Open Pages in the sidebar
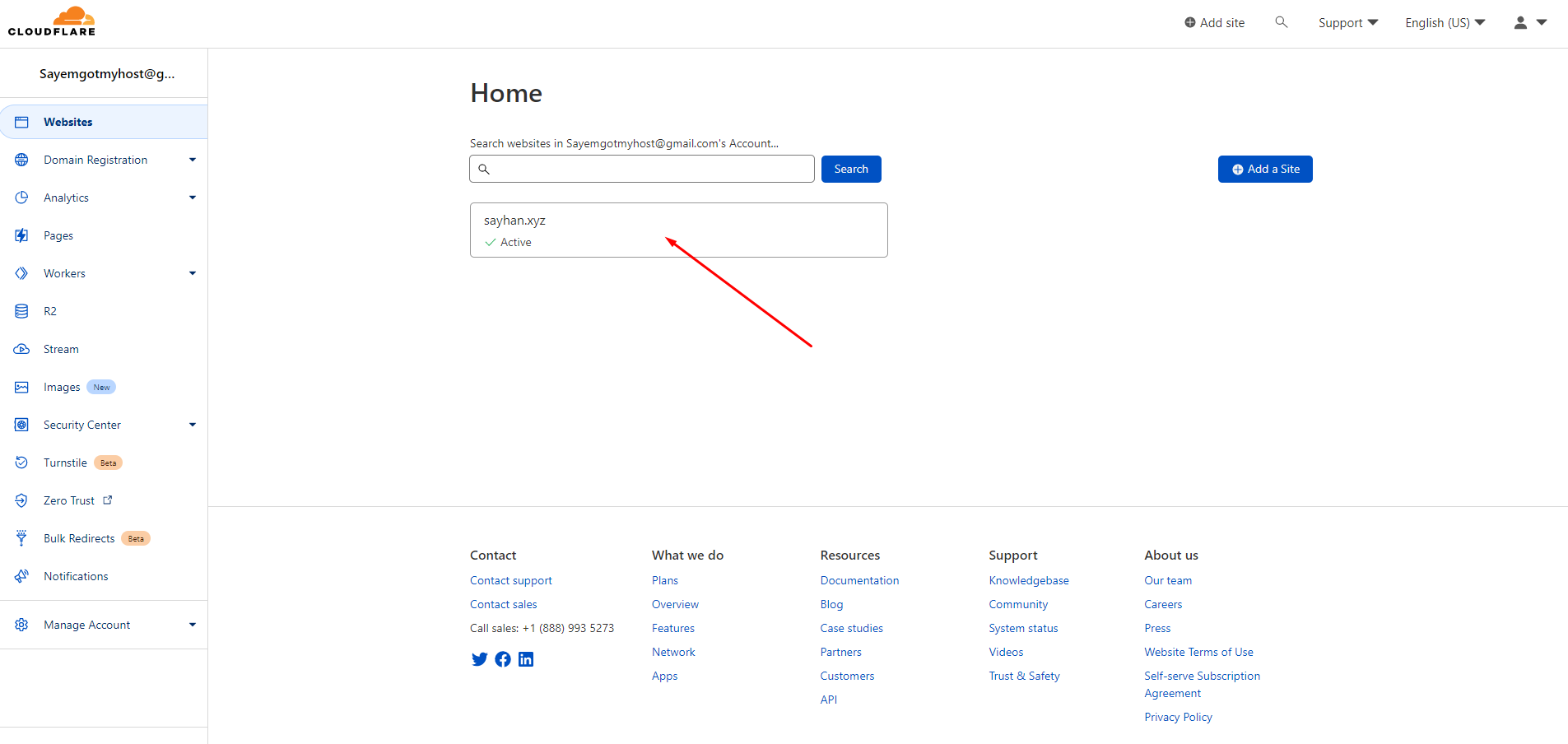This screenshot has height=744, width=1568. (58, 235)
